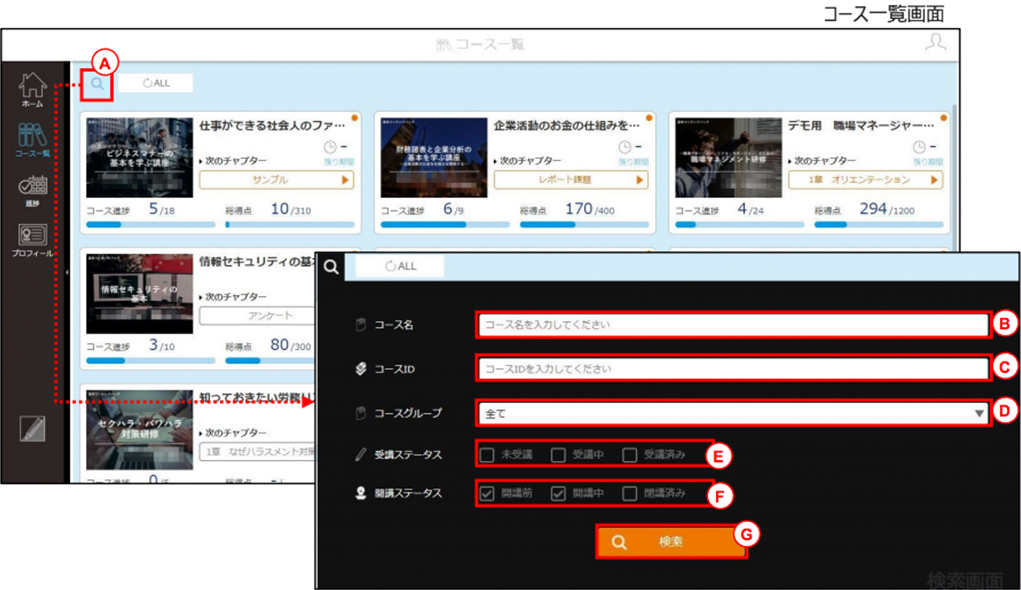Click ALL reset button in course list
1021x590 pixels.
coord(156,83)
